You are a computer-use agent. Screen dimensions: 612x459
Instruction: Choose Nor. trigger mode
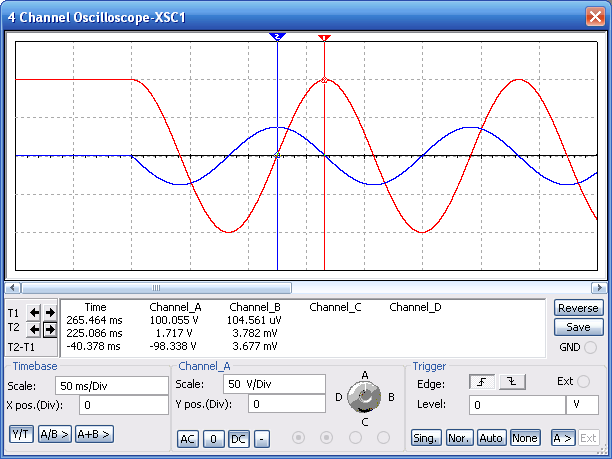click(459, 438)
